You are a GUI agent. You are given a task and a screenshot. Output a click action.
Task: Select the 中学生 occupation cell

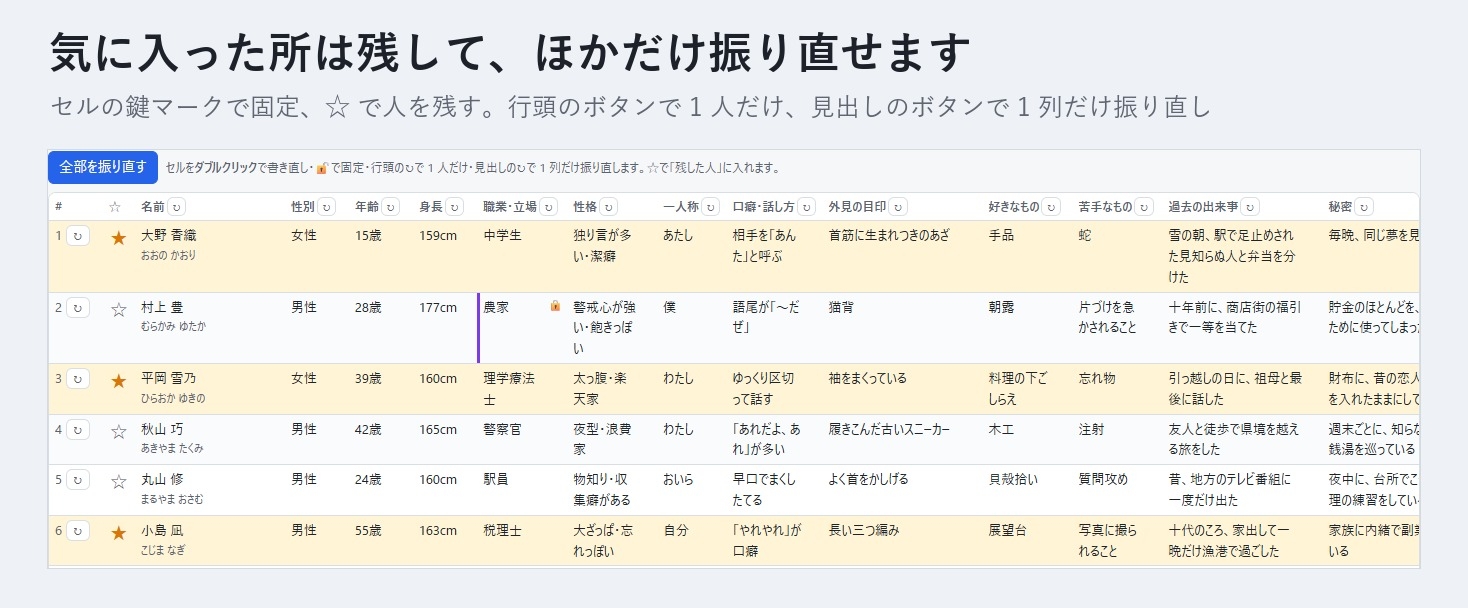click(522, 256)
